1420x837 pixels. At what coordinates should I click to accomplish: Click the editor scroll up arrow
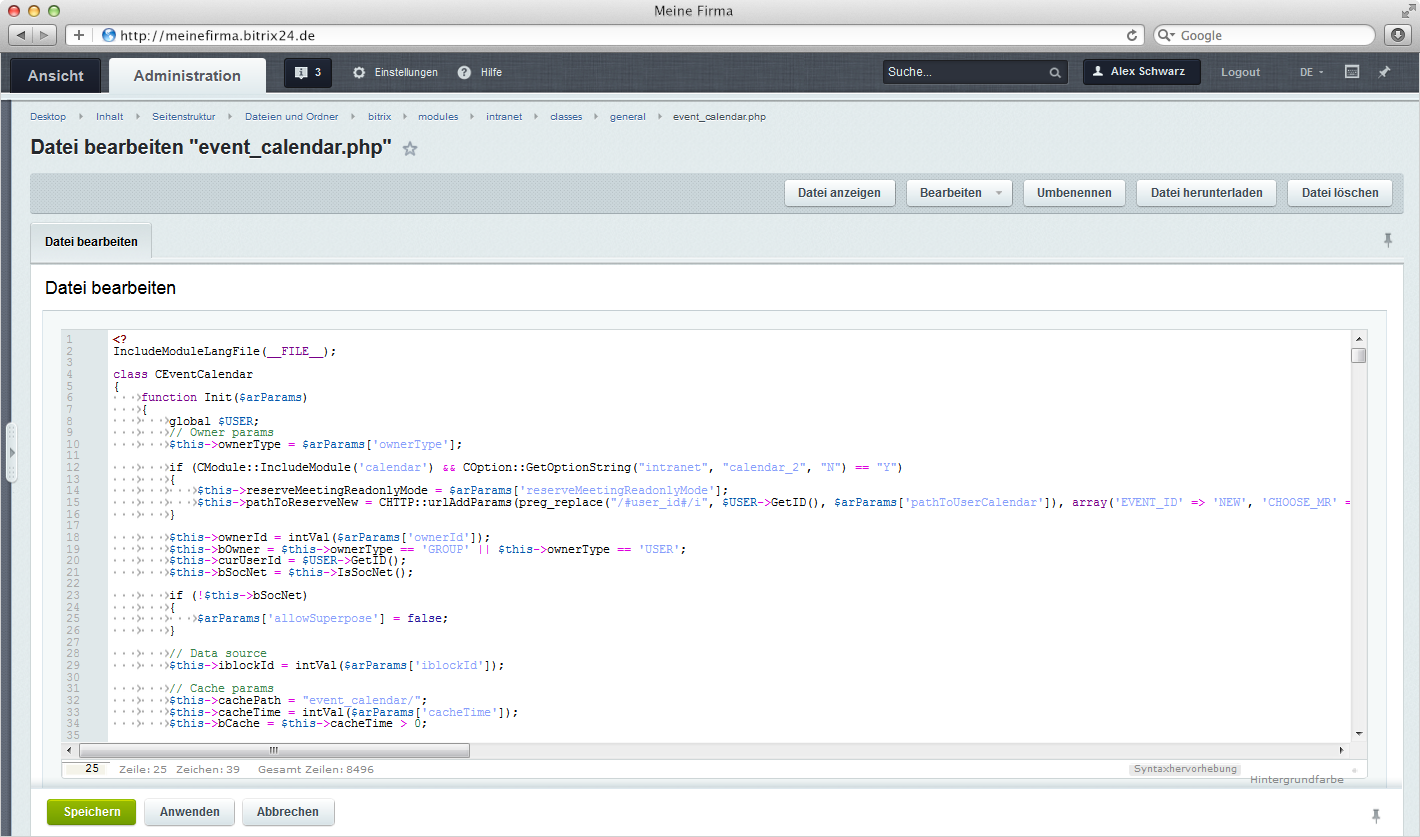click(1358, 338)
